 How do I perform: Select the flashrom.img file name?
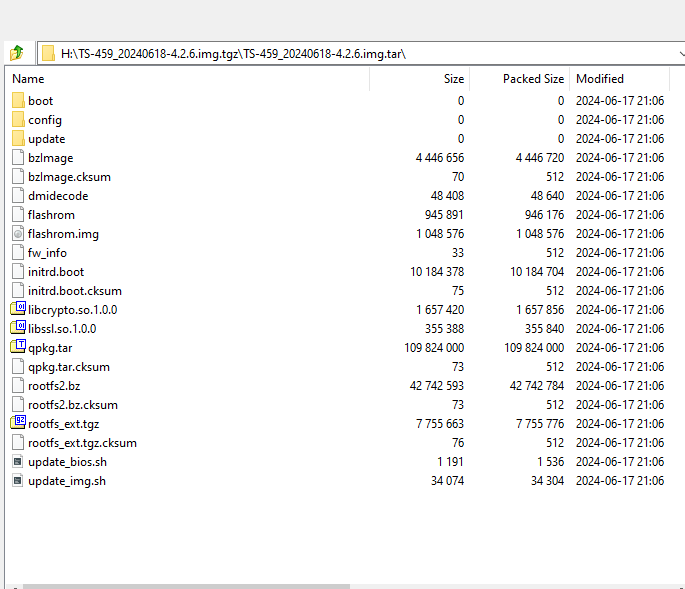click(63, 234)
